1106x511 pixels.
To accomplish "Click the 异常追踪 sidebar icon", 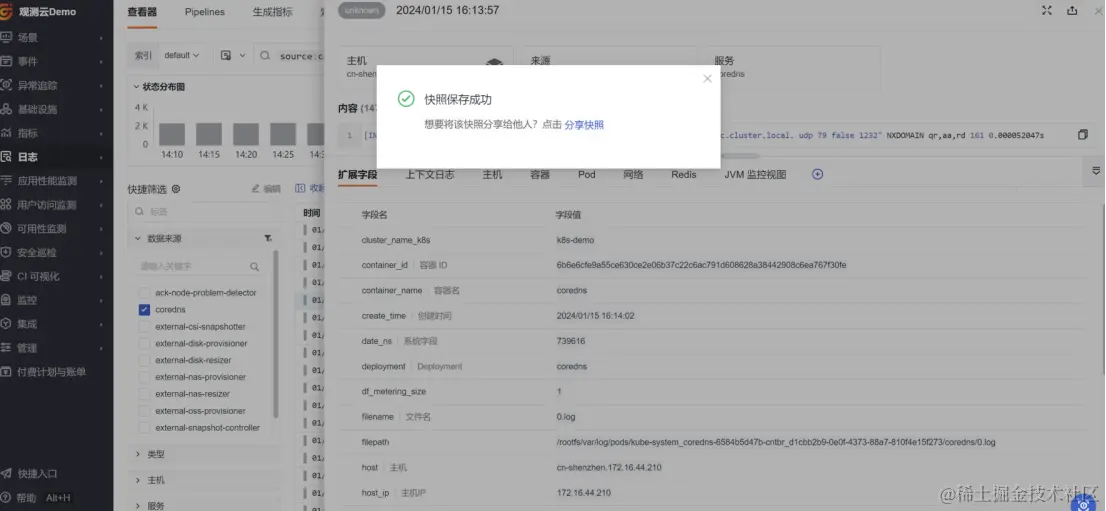I will tap(6, 85).
